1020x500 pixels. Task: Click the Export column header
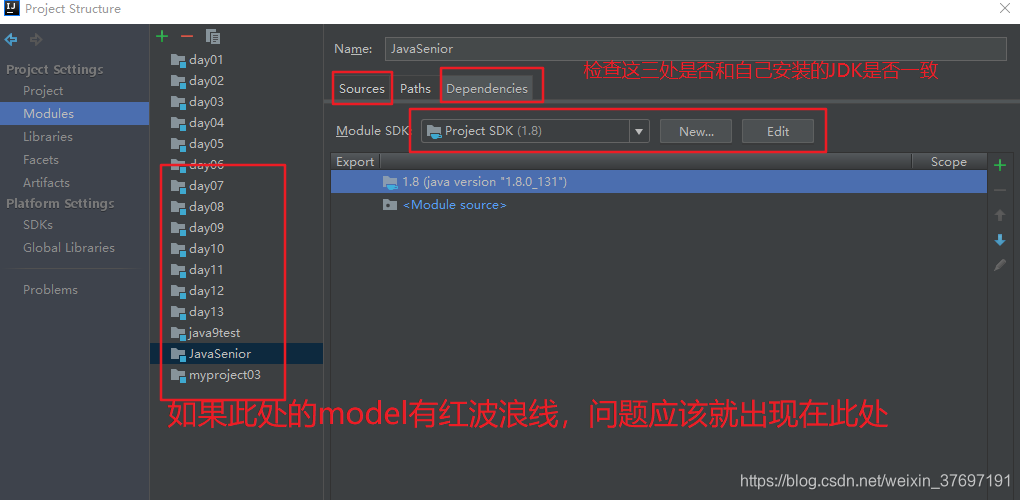[355, 162]
